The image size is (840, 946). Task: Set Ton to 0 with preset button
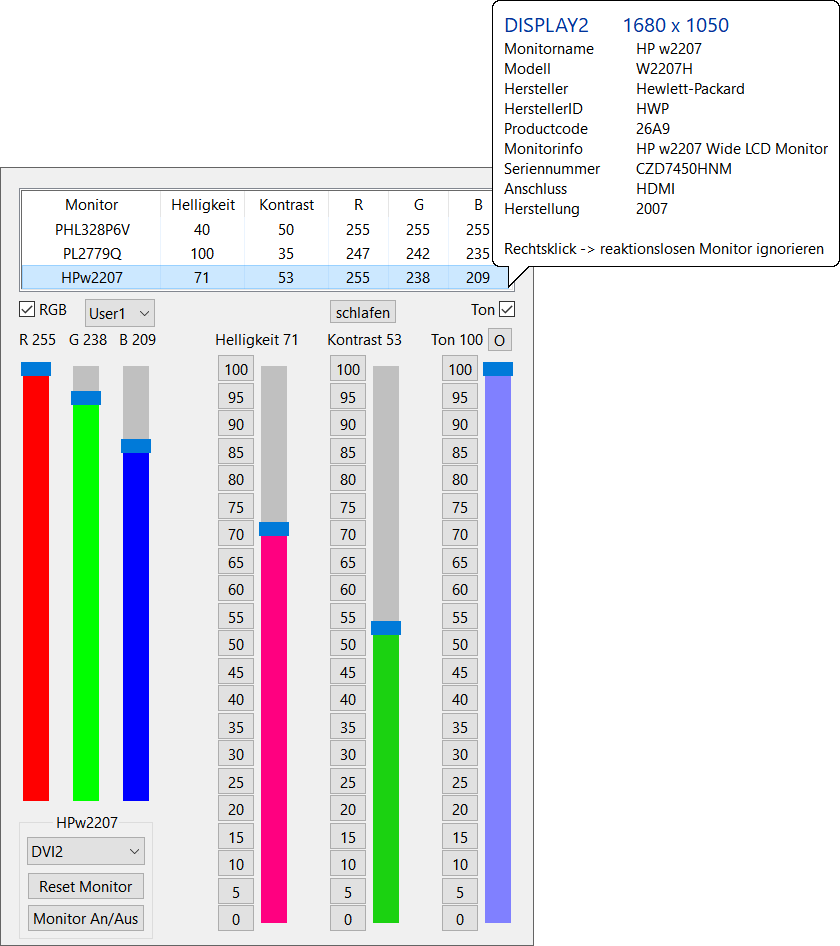pyautogui.click(x=460, y=919)
